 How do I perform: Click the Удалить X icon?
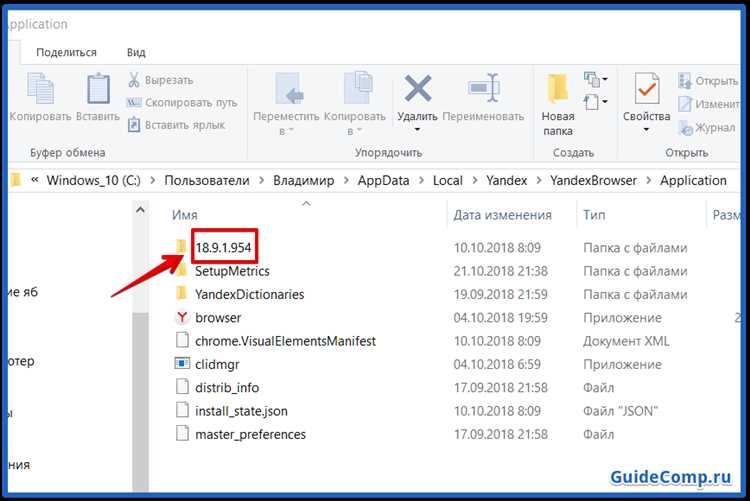(418, 88)
